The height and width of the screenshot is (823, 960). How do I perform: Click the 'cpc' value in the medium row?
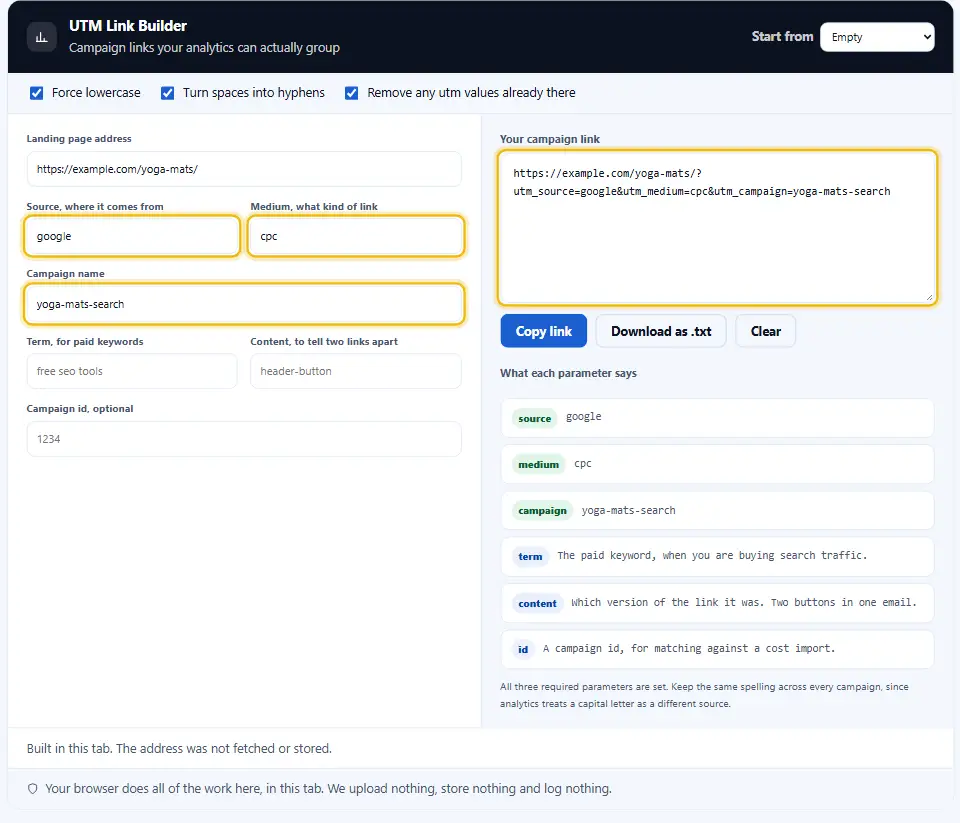coord(583,464)
